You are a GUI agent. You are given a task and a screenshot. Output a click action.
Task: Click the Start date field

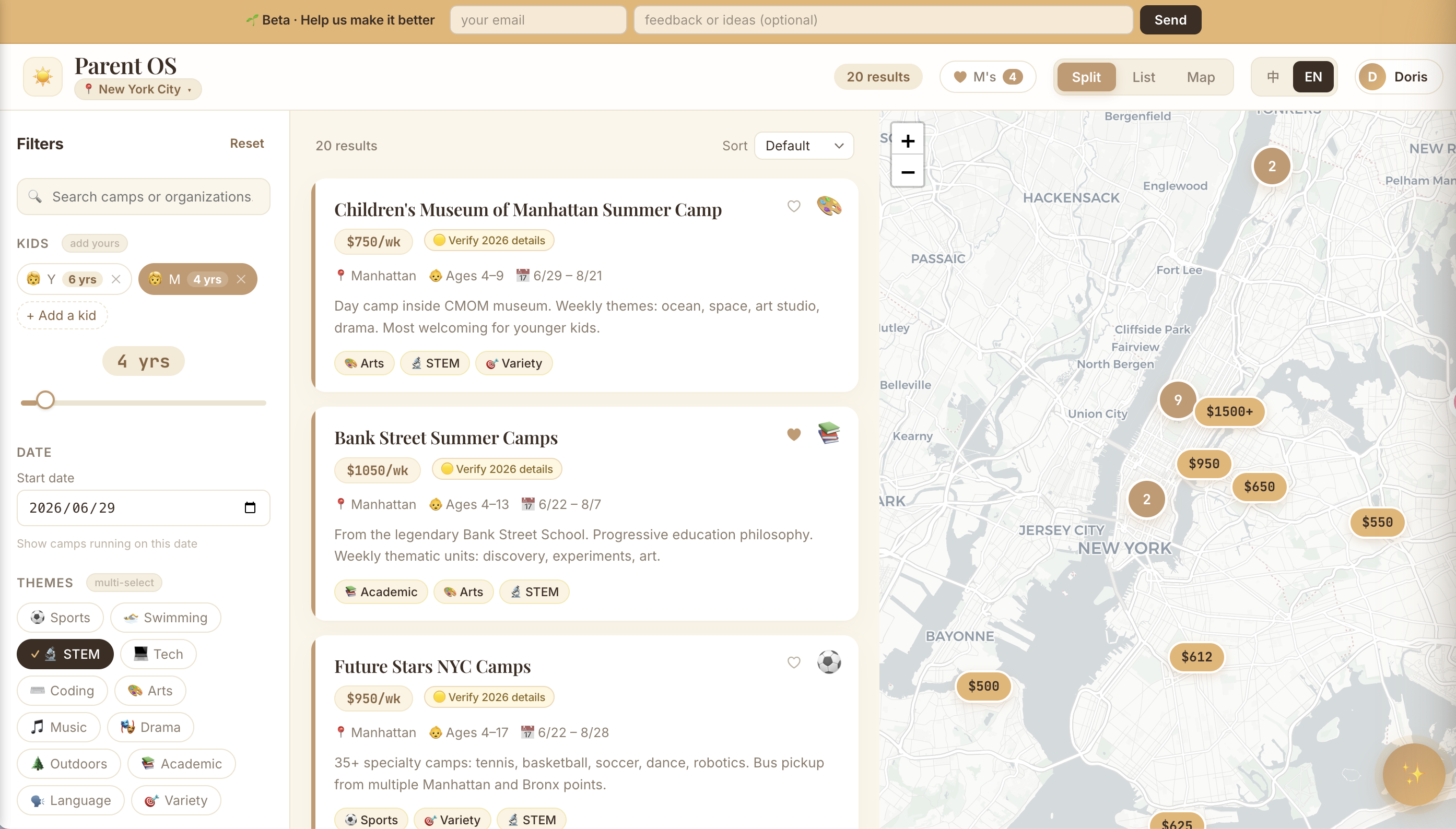click(x=144, y=507)
